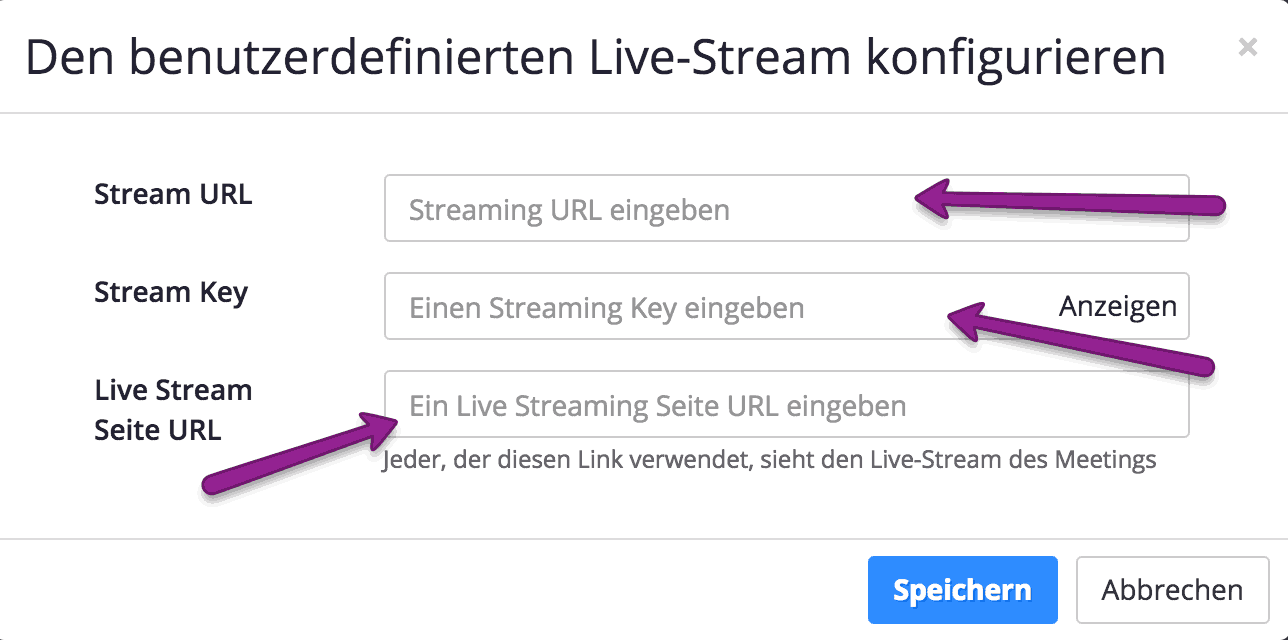Click the dialog title text
This screenshot has height=640, width=1288.
point(595,57)
